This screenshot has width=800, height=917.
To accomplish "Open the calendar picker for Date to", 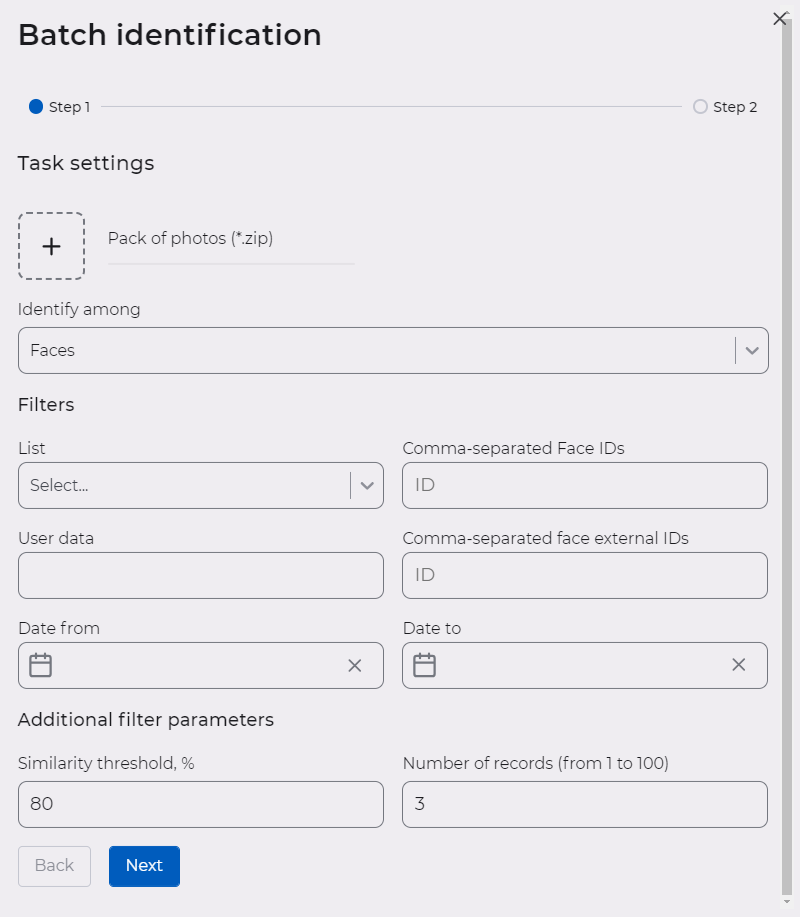I will pyautogui.click(x=424, y=664).
